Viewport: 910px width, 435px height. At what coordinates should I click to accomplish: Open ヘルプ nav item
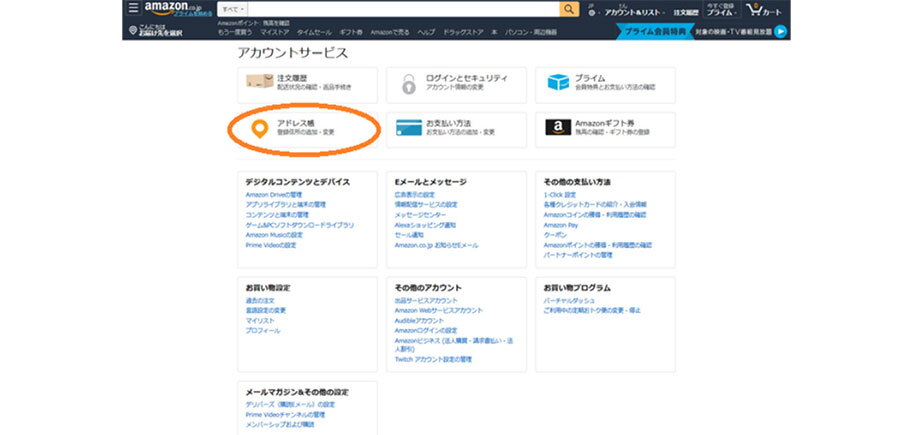[x=426, y=32]
